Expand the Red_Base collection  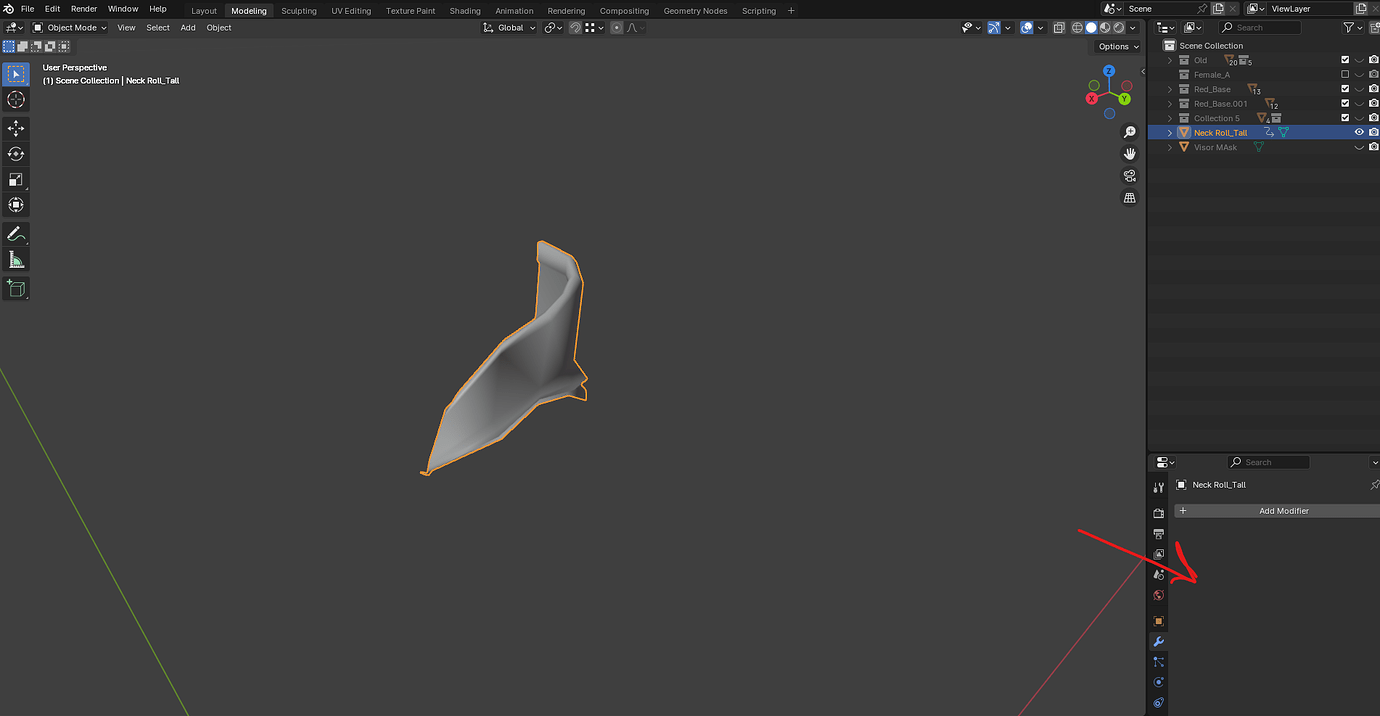pyautogui.click(x=1170, y=89)
